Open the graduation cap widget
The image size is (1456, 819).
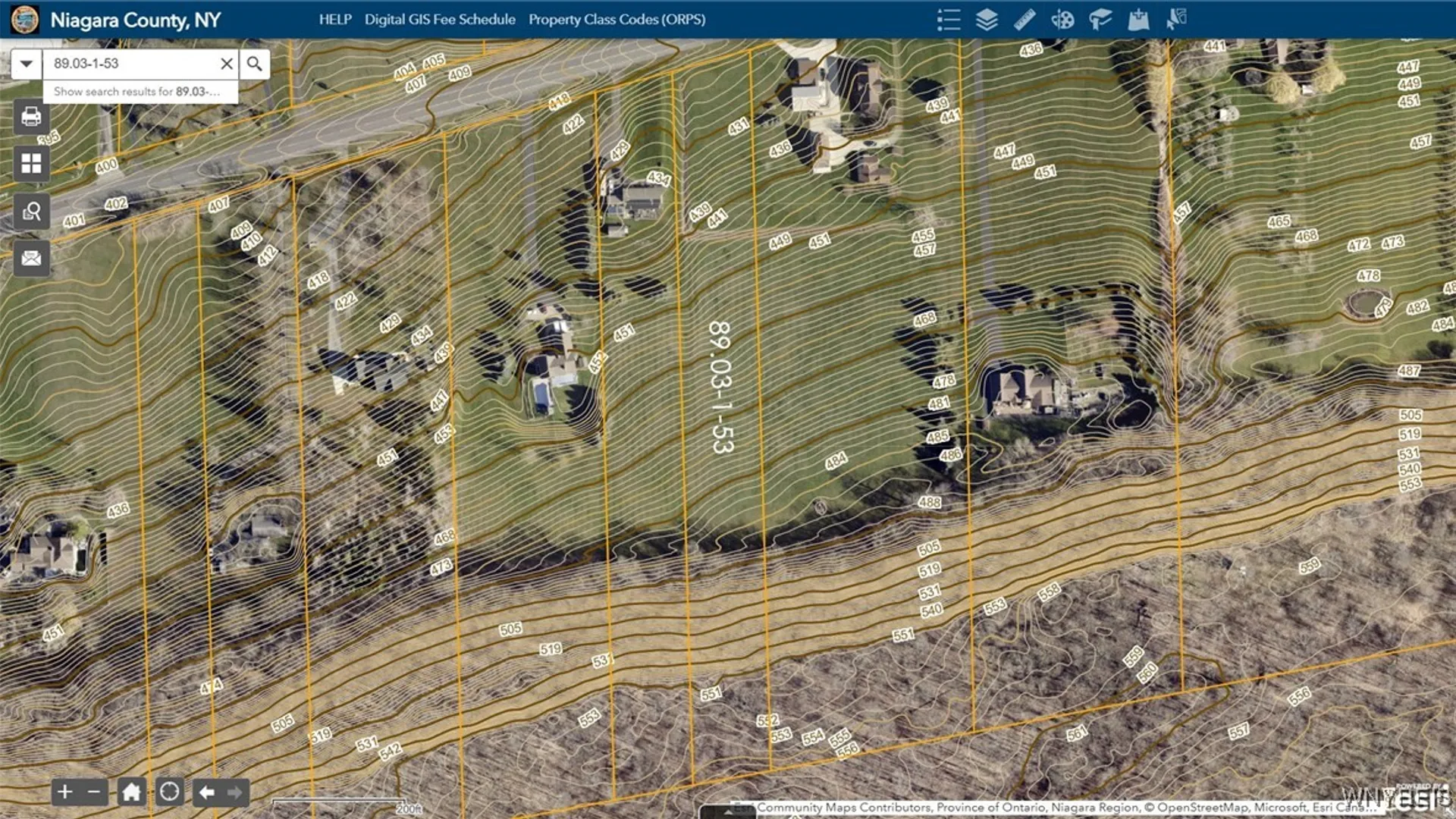pyautogui.click(x=1100, y=20)
